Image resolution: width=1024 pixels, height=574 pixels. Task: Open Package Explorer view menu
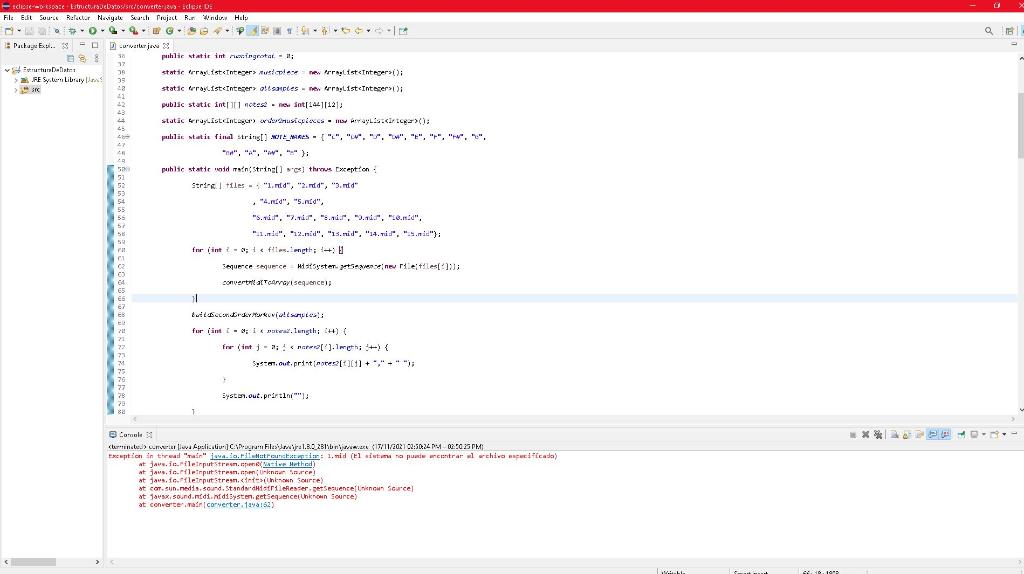[x=97, y=58]
